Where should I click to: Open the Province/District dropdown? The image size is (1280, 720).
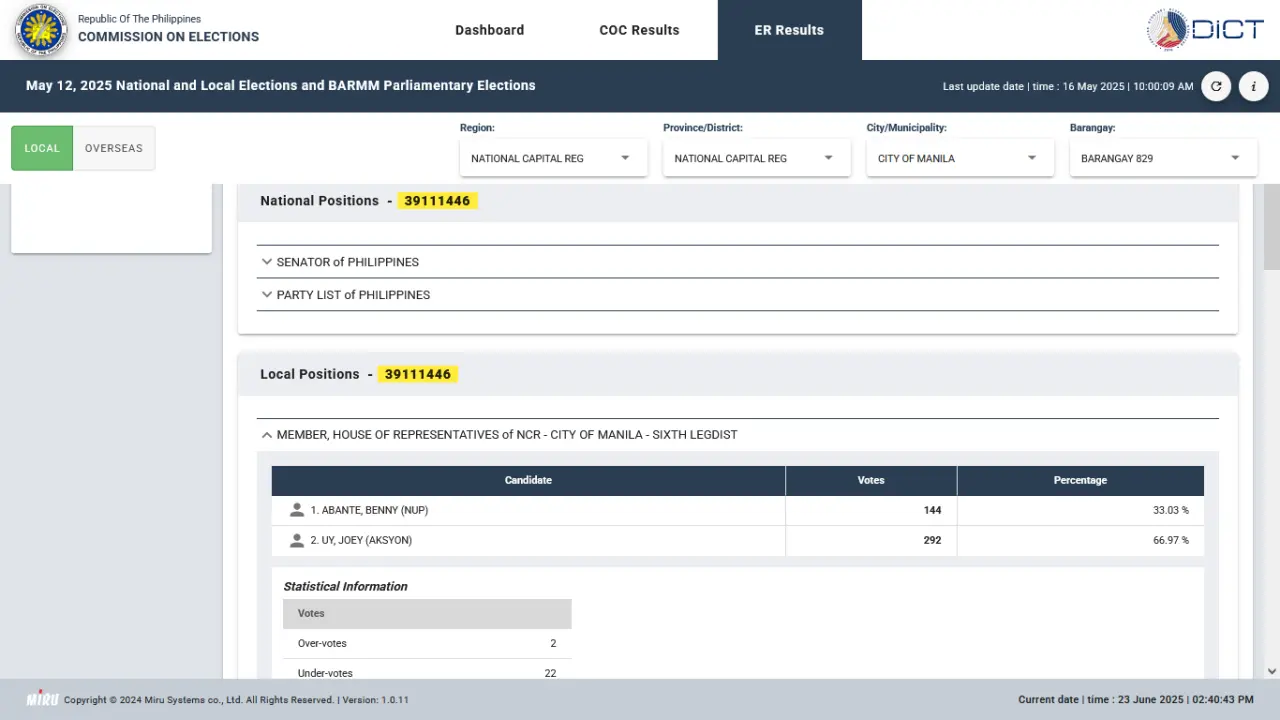(x=757, y=158)
